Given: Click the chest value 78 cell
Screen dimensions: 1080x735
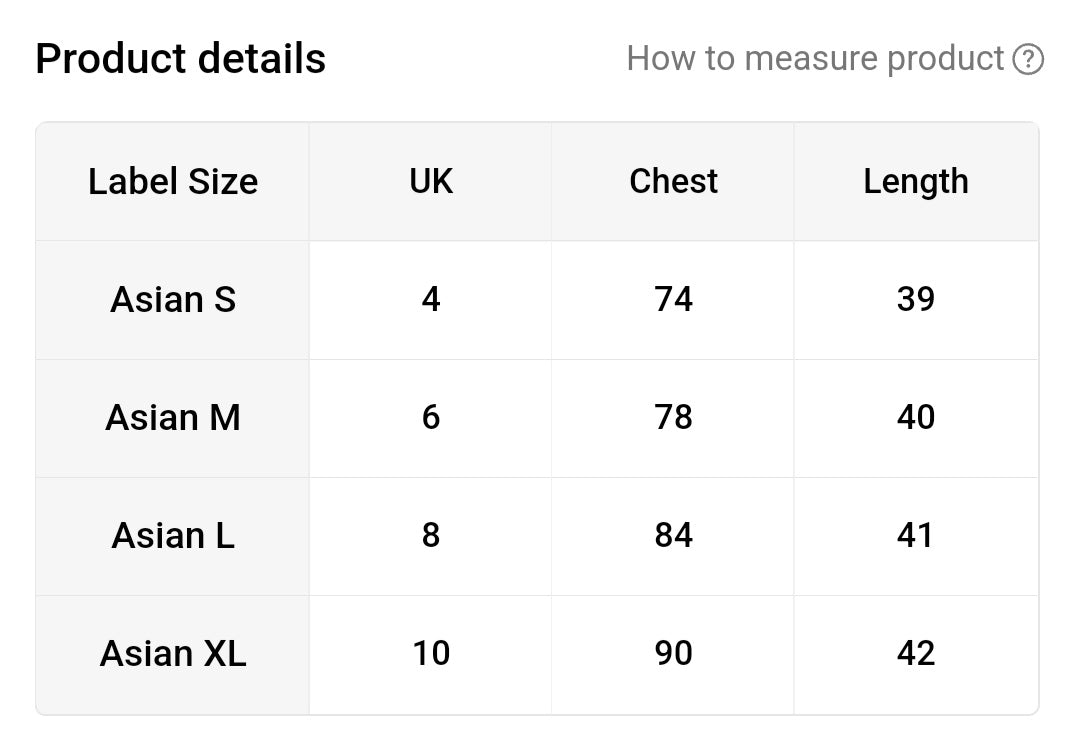Looking at the screenshot, I should pos(673,418).
